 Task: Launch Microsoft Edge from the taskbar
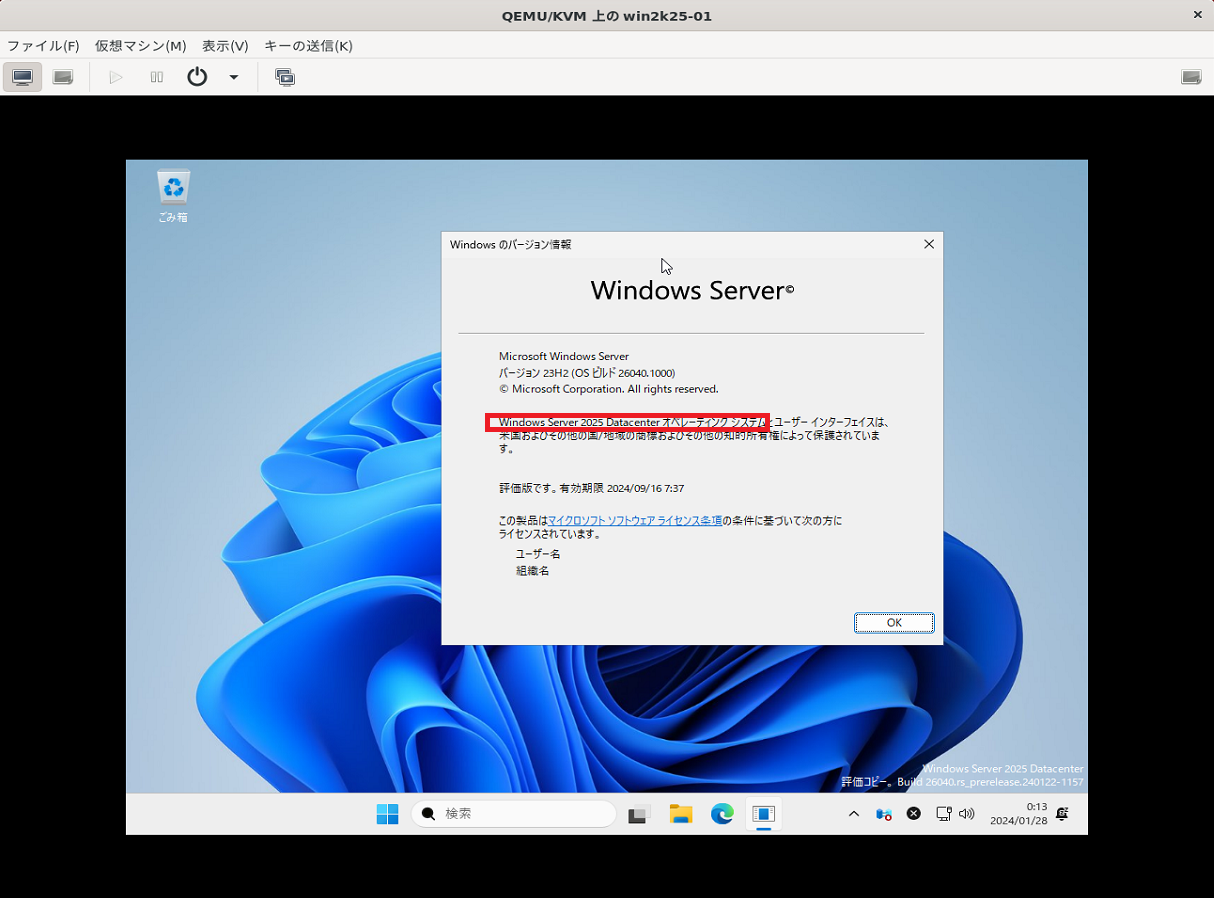pyautogui.click(x=722, y=814)
